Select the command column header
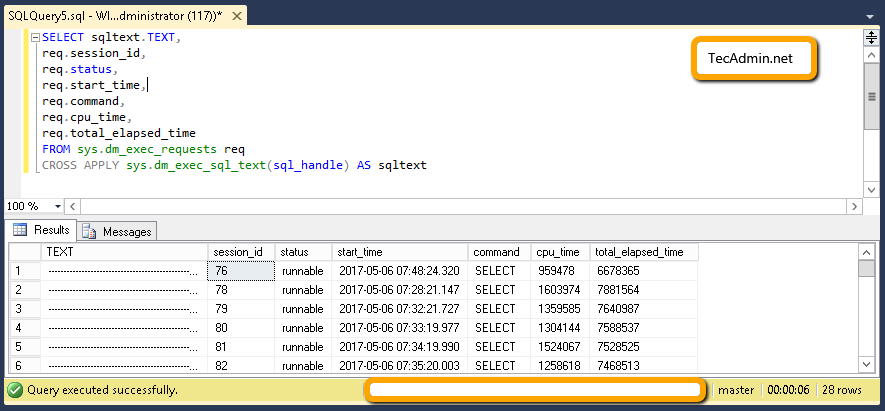The width and height of the screenshot is (885, 411). pyautogui.click(x=500, y=252)
